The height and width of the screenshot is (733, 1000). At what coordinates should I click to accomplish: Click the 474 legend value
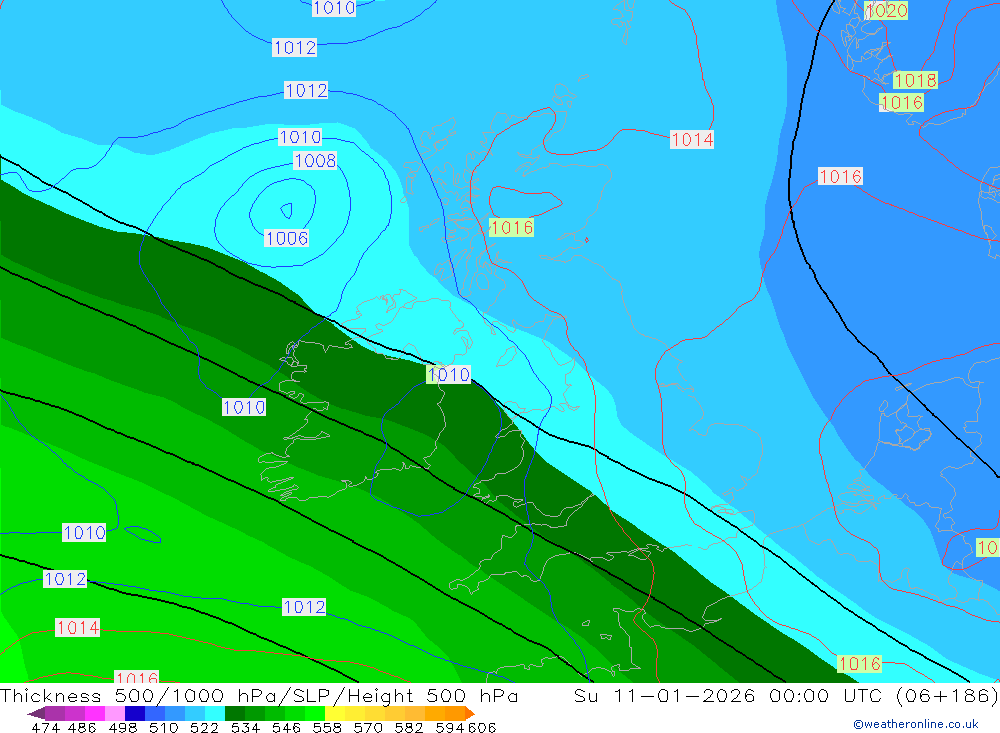[x=45, y=727]
